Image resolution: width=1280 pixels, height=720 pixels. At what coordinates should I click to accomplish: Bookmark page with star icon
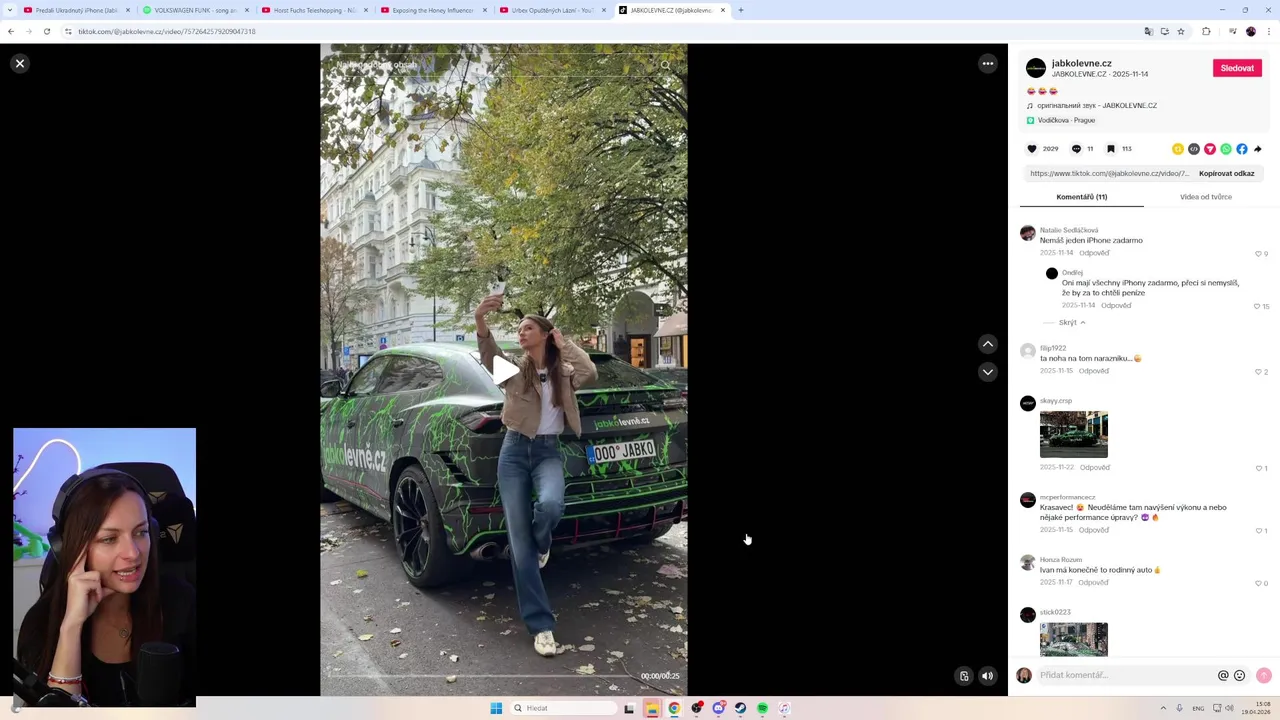1181,31
